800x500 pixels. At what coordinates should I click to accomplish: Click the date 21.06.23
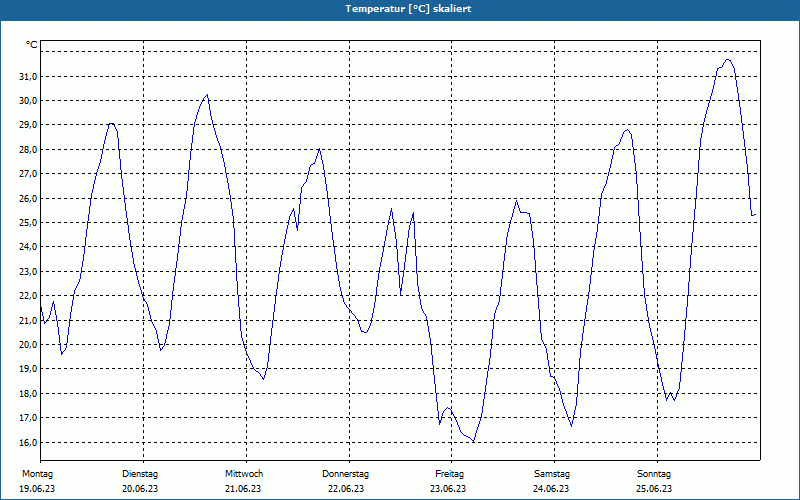243,489
